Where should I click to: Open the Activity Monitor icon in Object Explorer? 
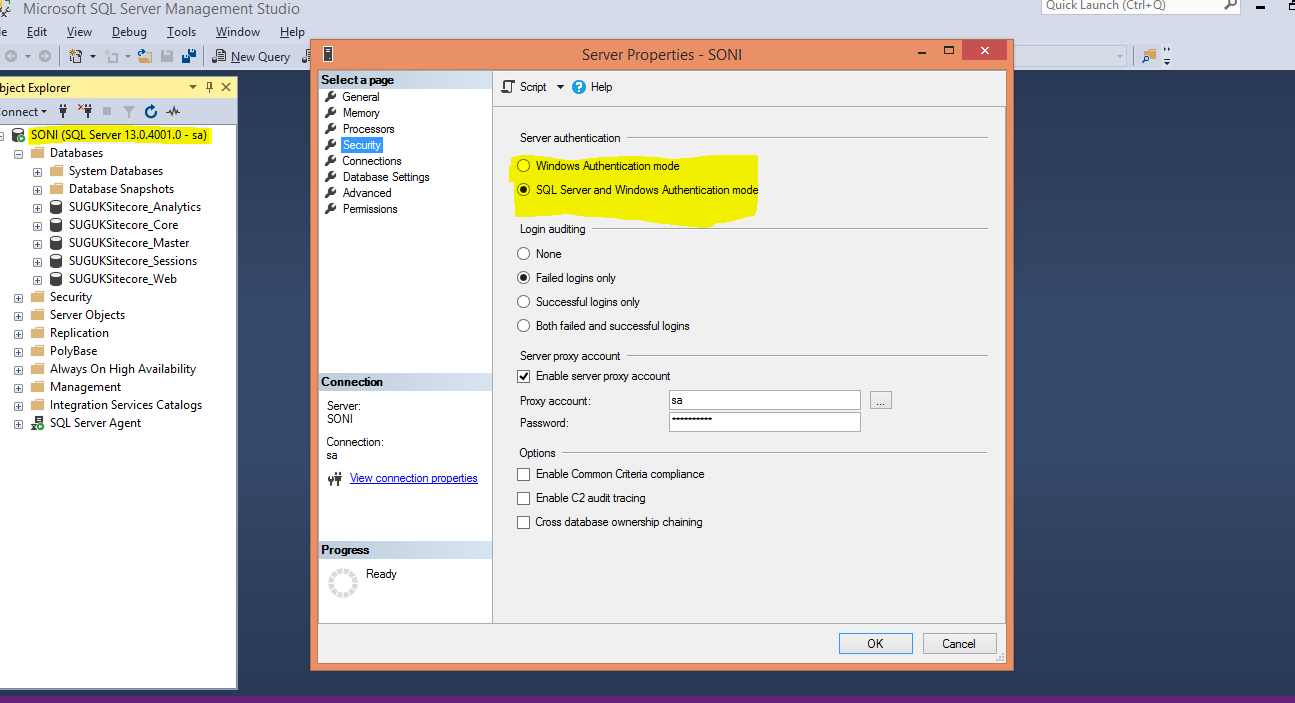coord(173,111)
